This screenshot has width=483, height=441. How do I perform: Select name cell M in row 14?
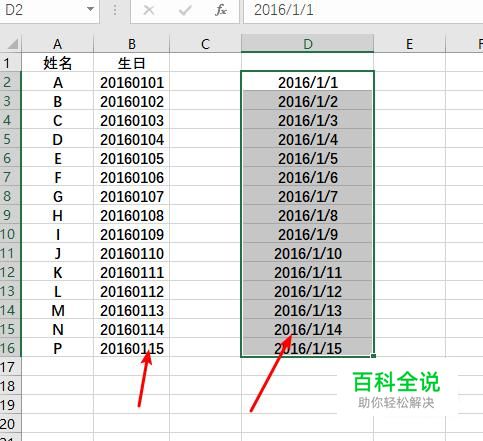tap(58, 310)
